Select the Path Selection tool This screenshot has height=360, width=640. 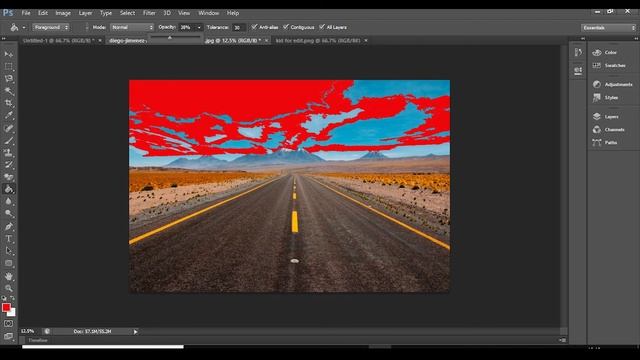click(x=9, y=251)
